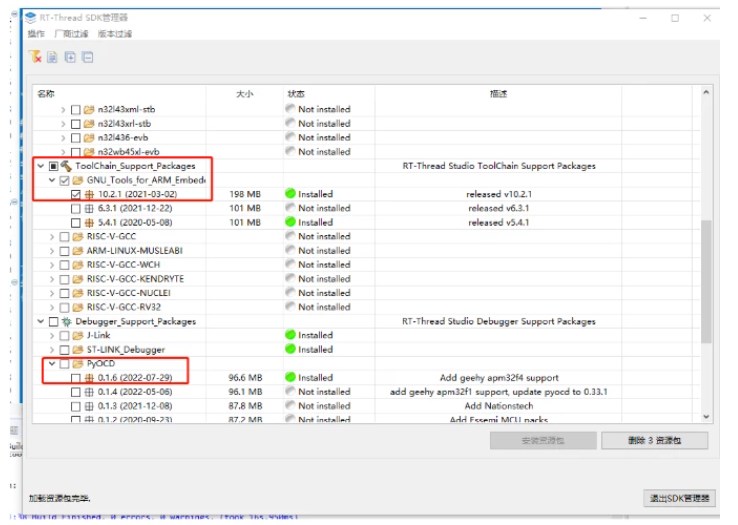Uncheck the 10.2.1 (2021-03-02) checkbox

click(76, 194)
